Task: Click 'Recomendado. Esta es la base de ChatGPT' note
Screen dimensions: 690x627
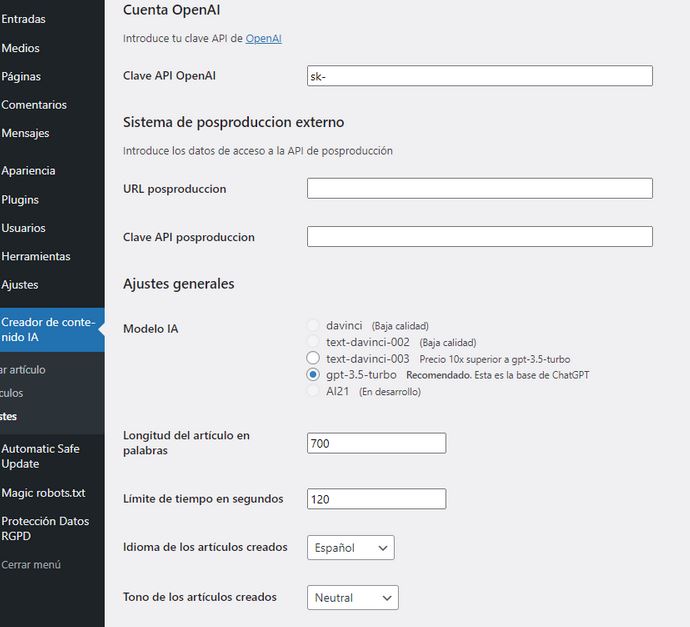Action: (498, 375)
